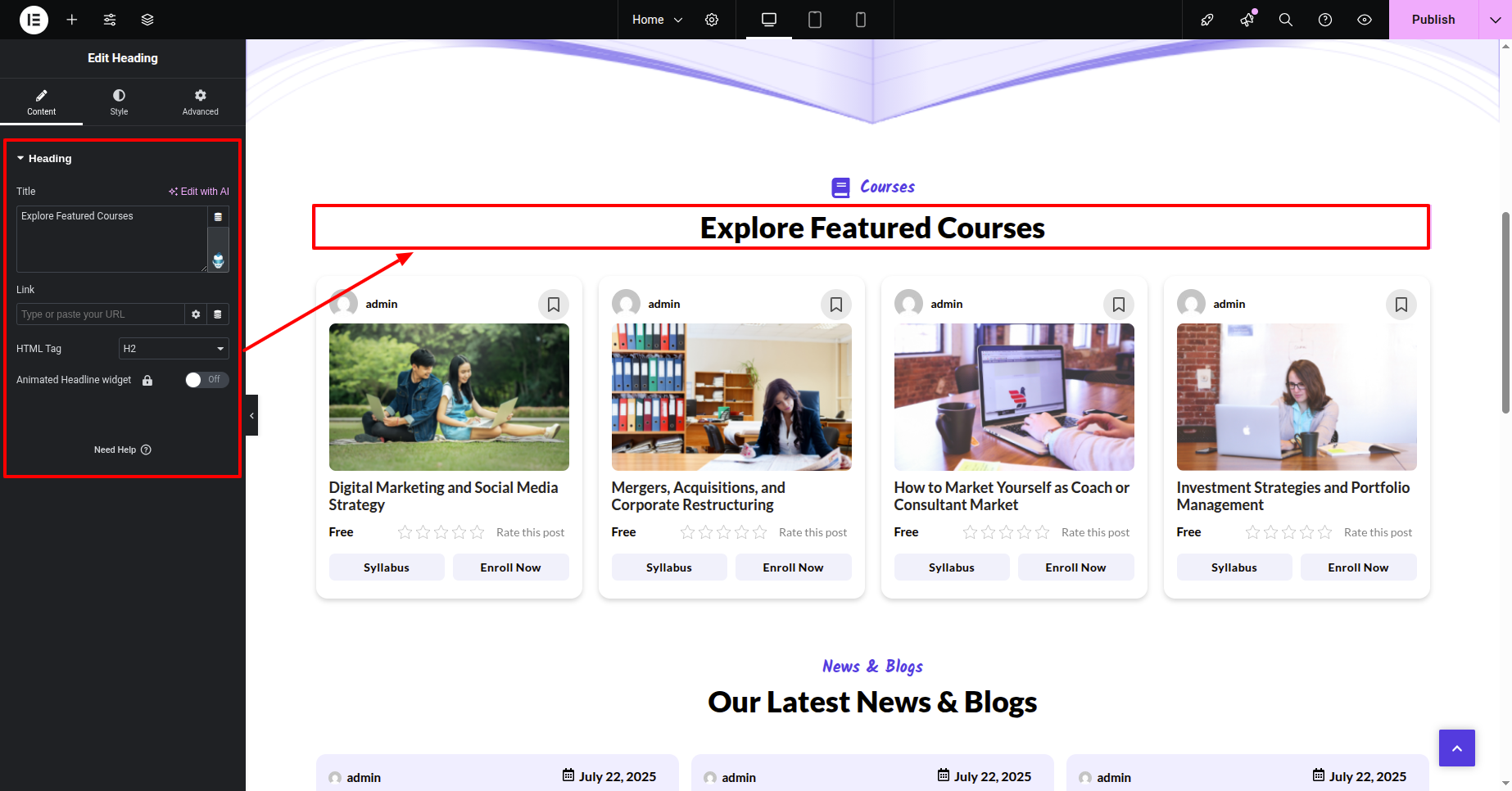Click the How to Market Yourself thumbnail

pyautogui.click(x=1014, y=397)
